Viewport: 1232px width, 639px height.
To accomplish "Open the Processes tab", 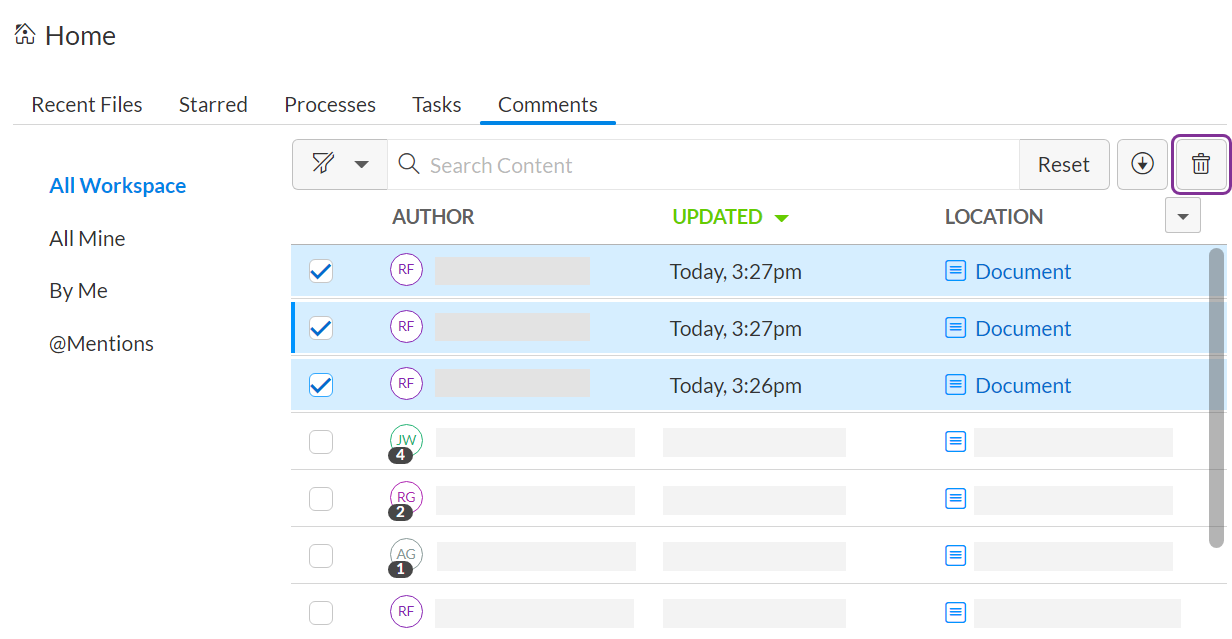I will 330,105.
